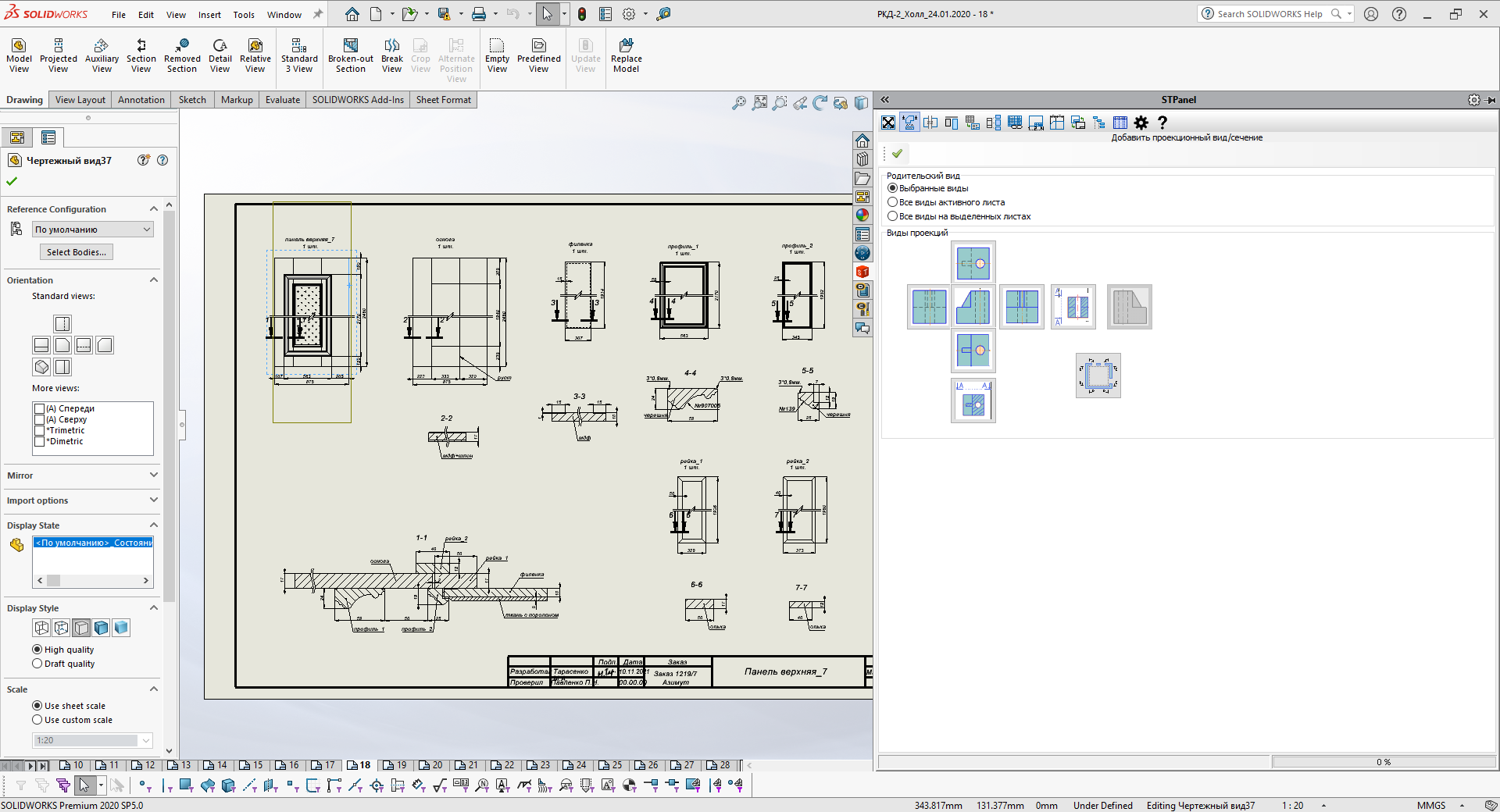Choose the Section View tool
This screenshot has width=1500, height=812.
point(141,55)
